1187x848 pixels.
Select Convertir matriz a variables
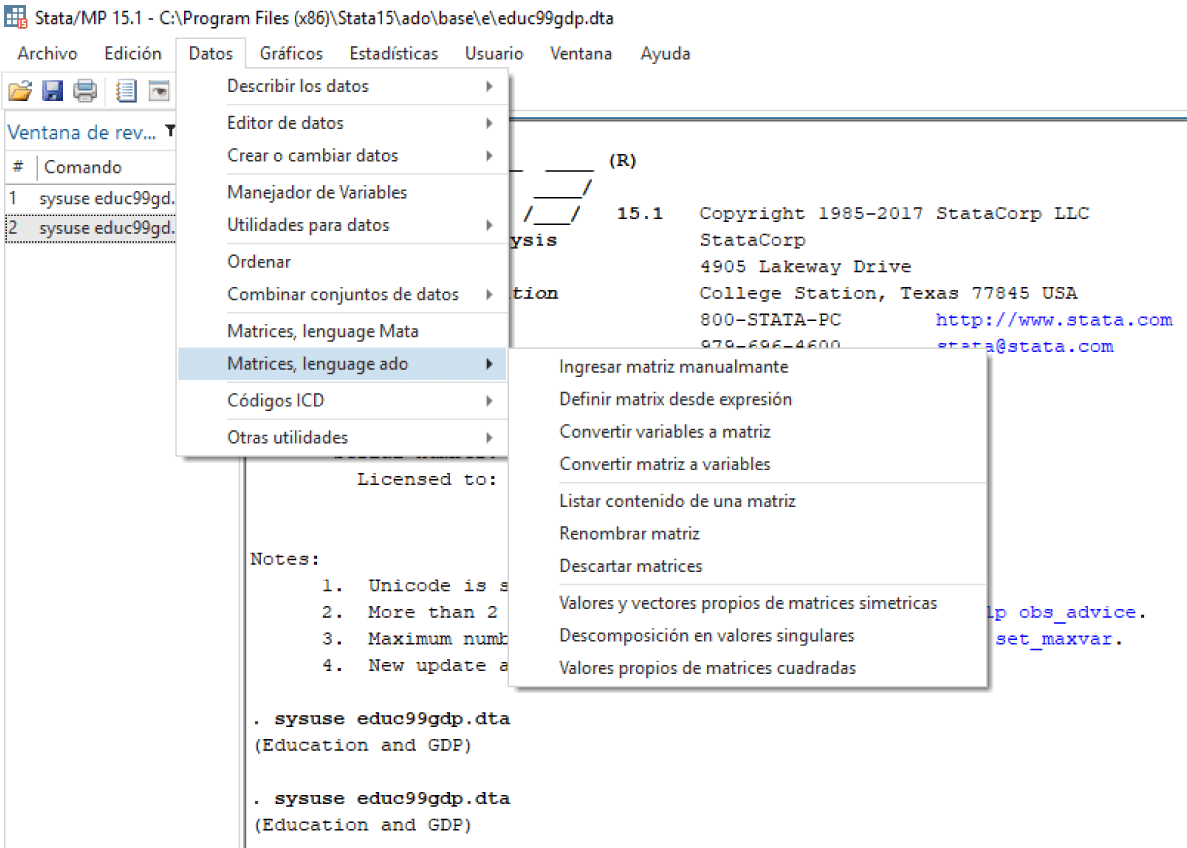[748, 465]
